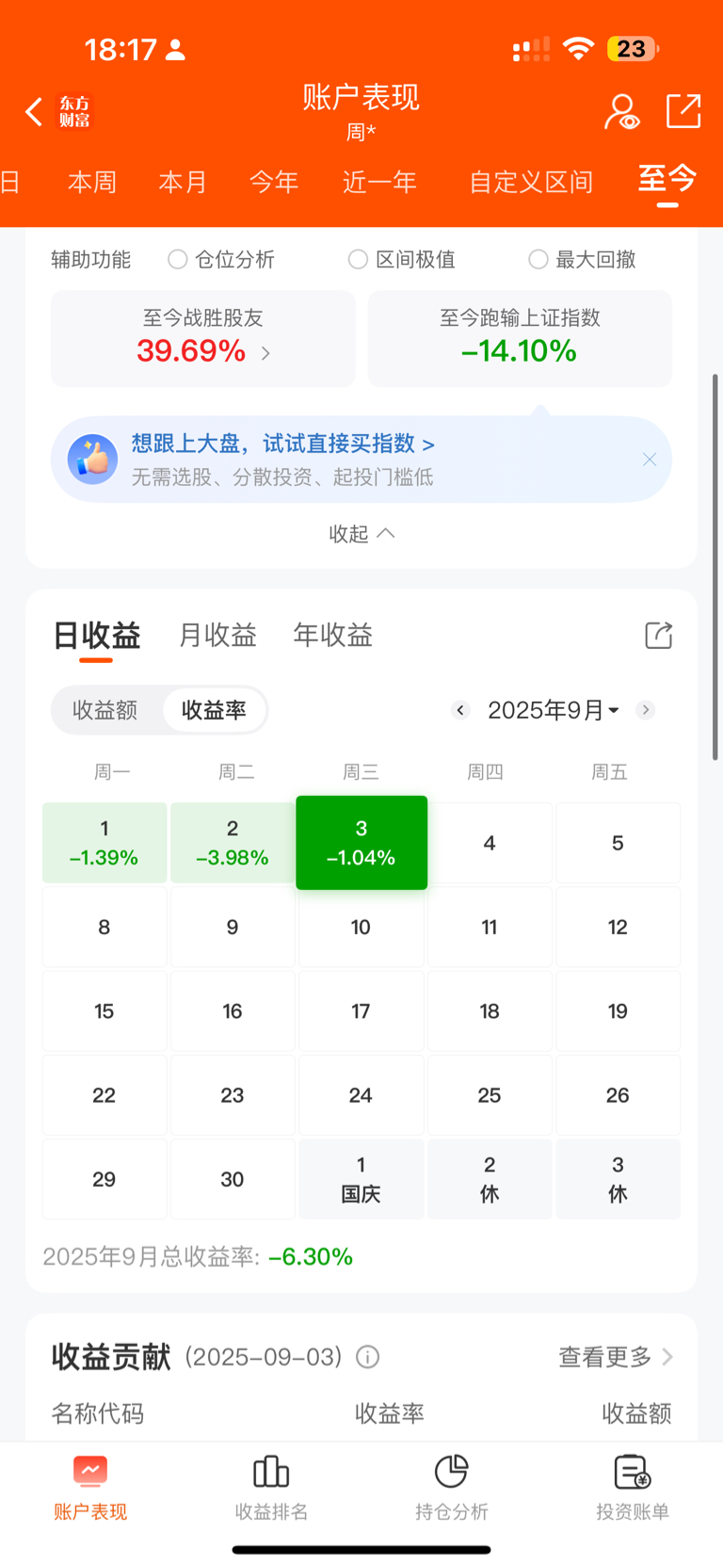Viewport: 723px width, 1568px height.
Task: Dismiss the index-buying promotion banner
Action: [650, 460]
